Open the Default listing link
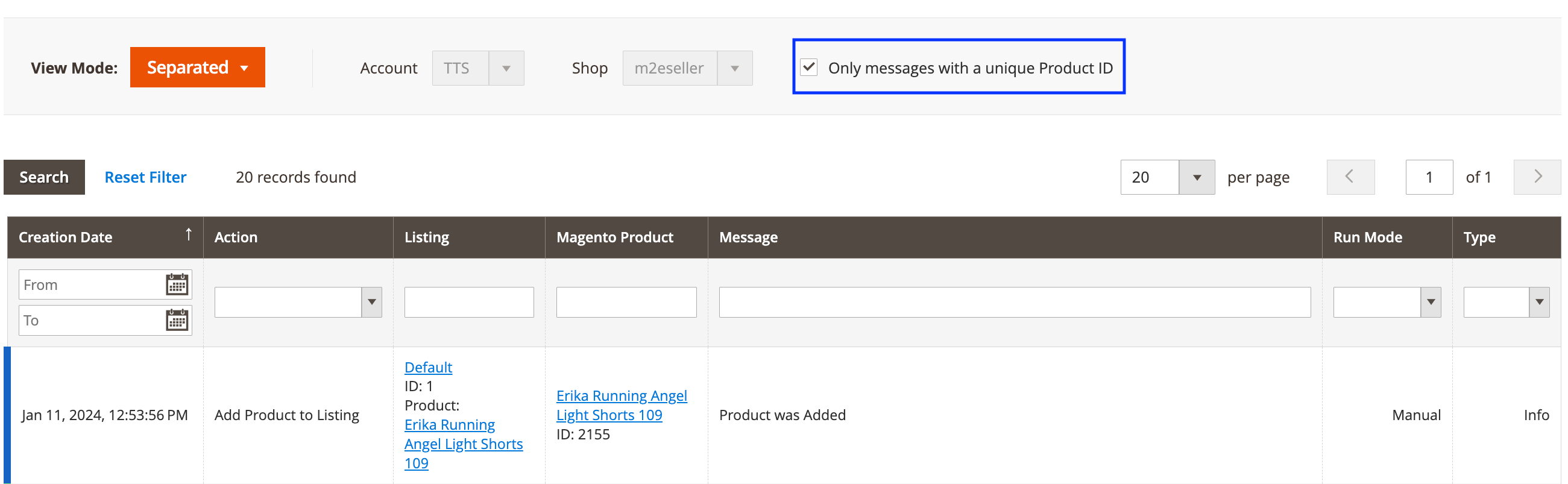Screen dimensions: 1568x484 click(428, 367)
